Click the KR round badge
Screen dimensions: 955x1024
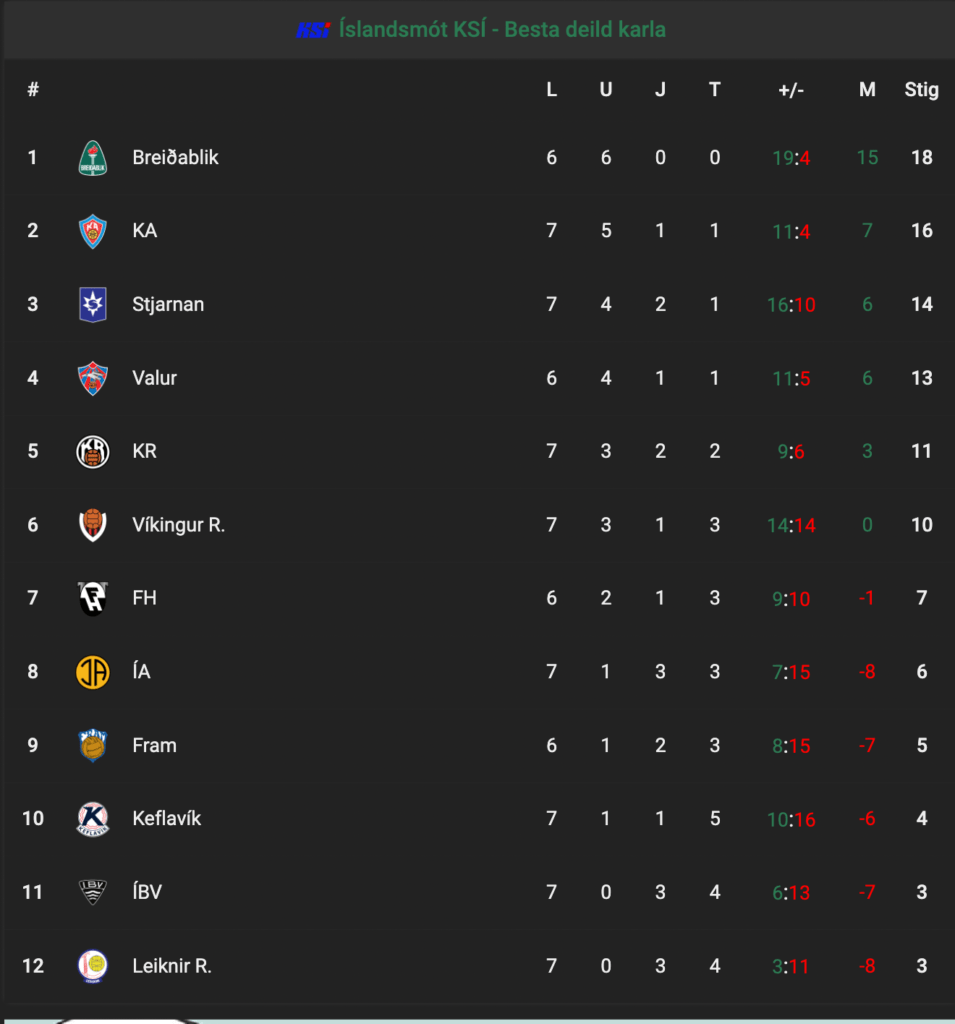click(93, 452)
